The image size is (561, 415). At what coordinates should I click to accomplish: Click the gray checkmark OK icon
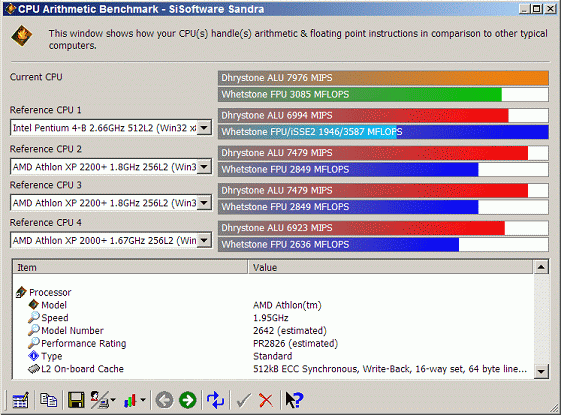(243, 400)
